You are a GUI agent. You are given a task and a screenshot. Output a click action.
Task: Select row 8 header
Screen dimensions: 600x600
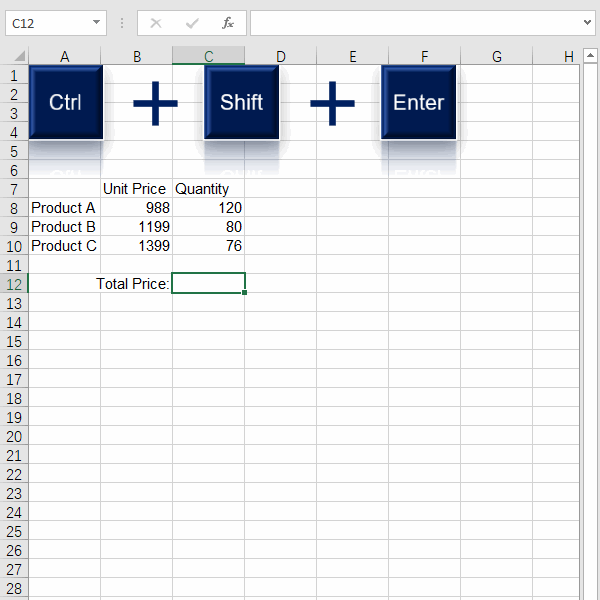coord(14,208)
